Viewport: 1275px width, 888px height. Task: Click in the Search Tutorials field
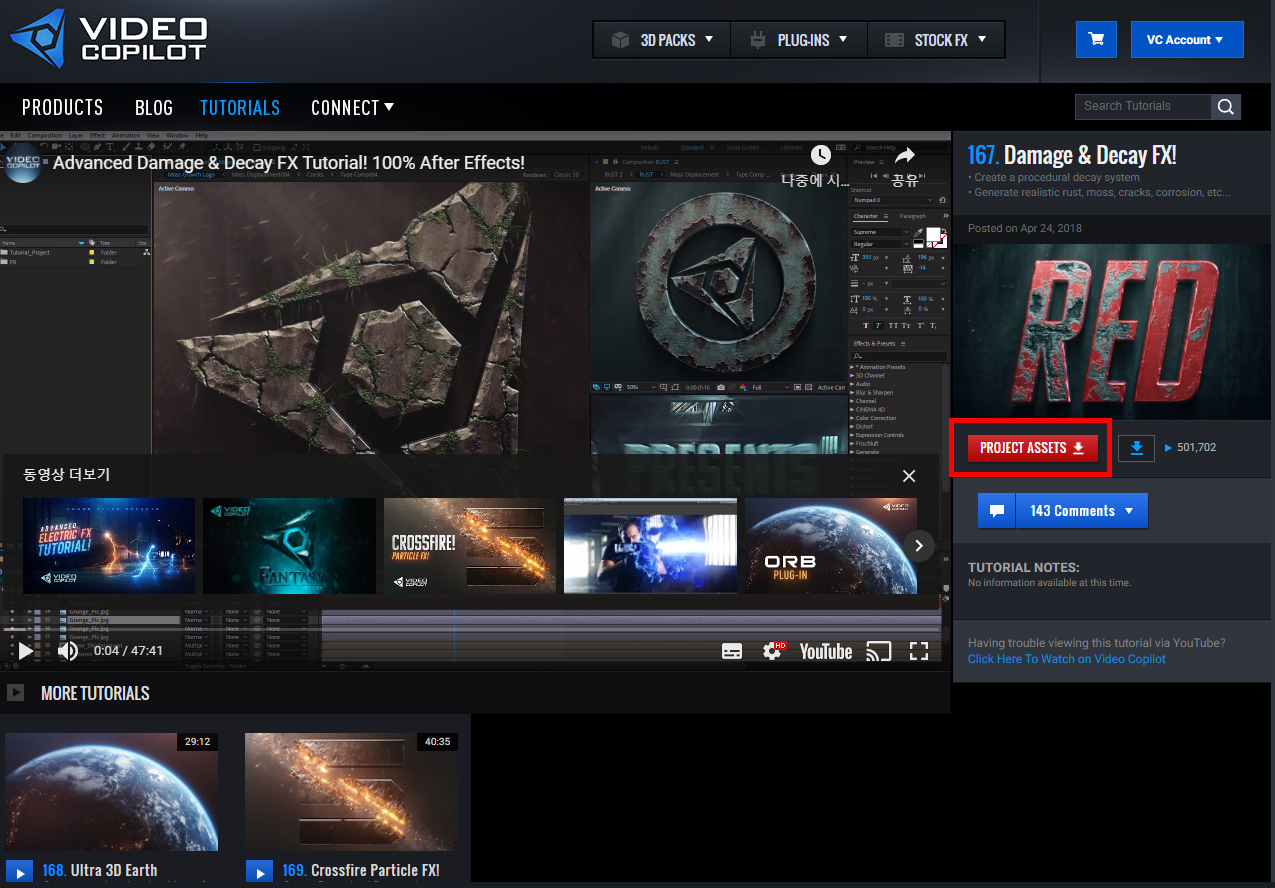click(1143, 106)
